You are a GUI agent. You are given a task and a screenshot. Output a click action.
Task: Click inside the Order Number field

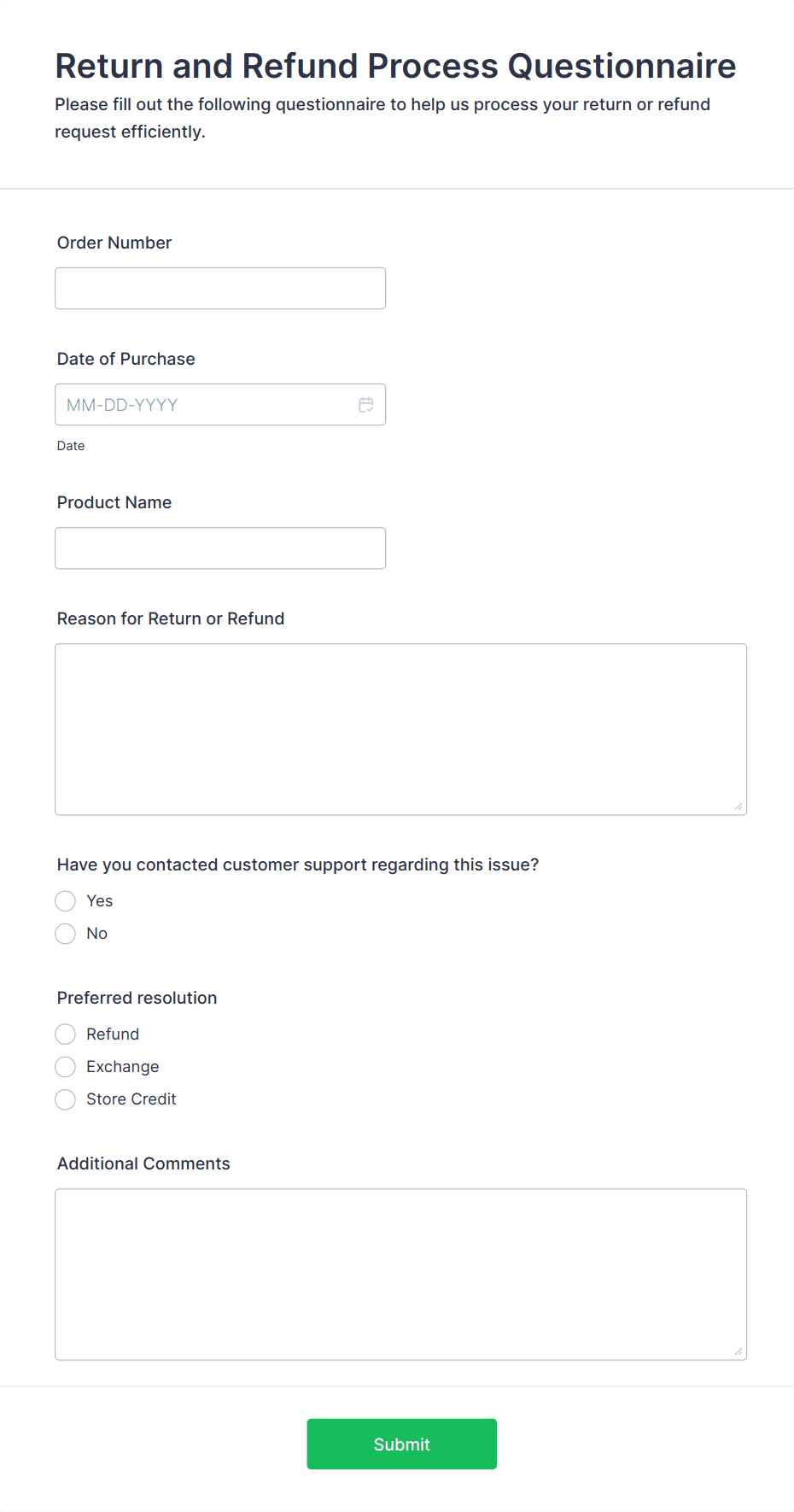219,288
